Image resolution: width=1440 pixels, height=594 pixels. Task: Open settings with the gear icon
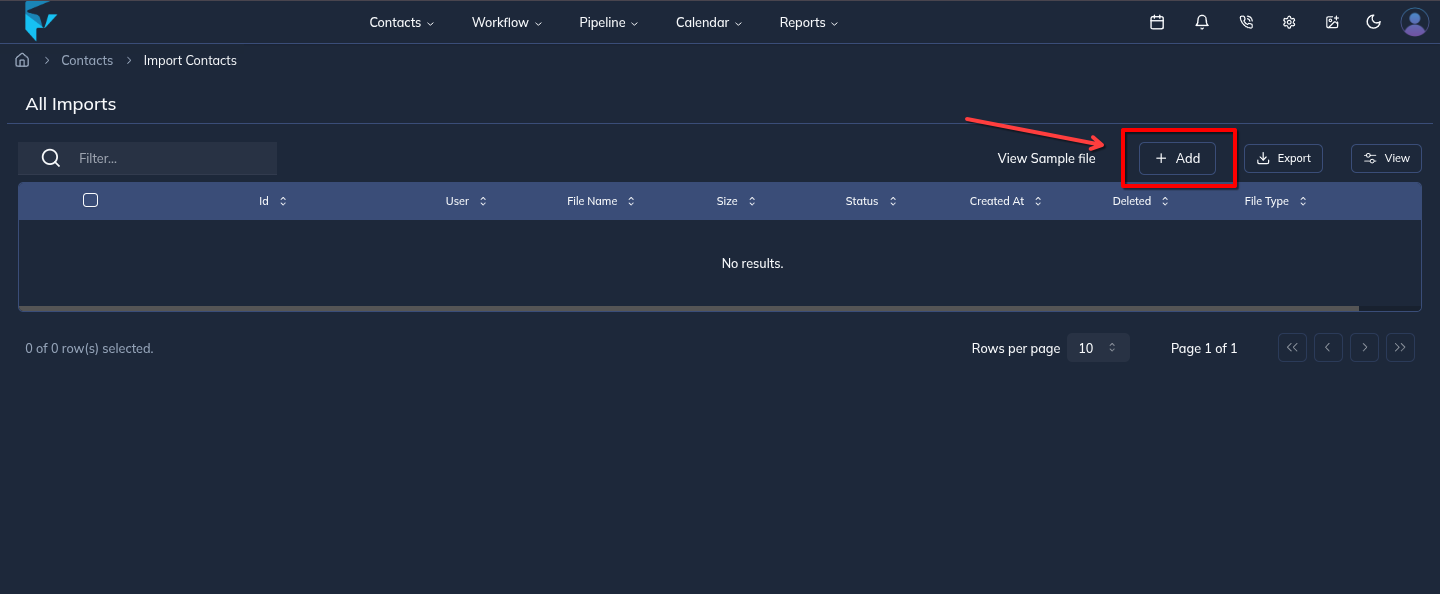click(1288, 21)
